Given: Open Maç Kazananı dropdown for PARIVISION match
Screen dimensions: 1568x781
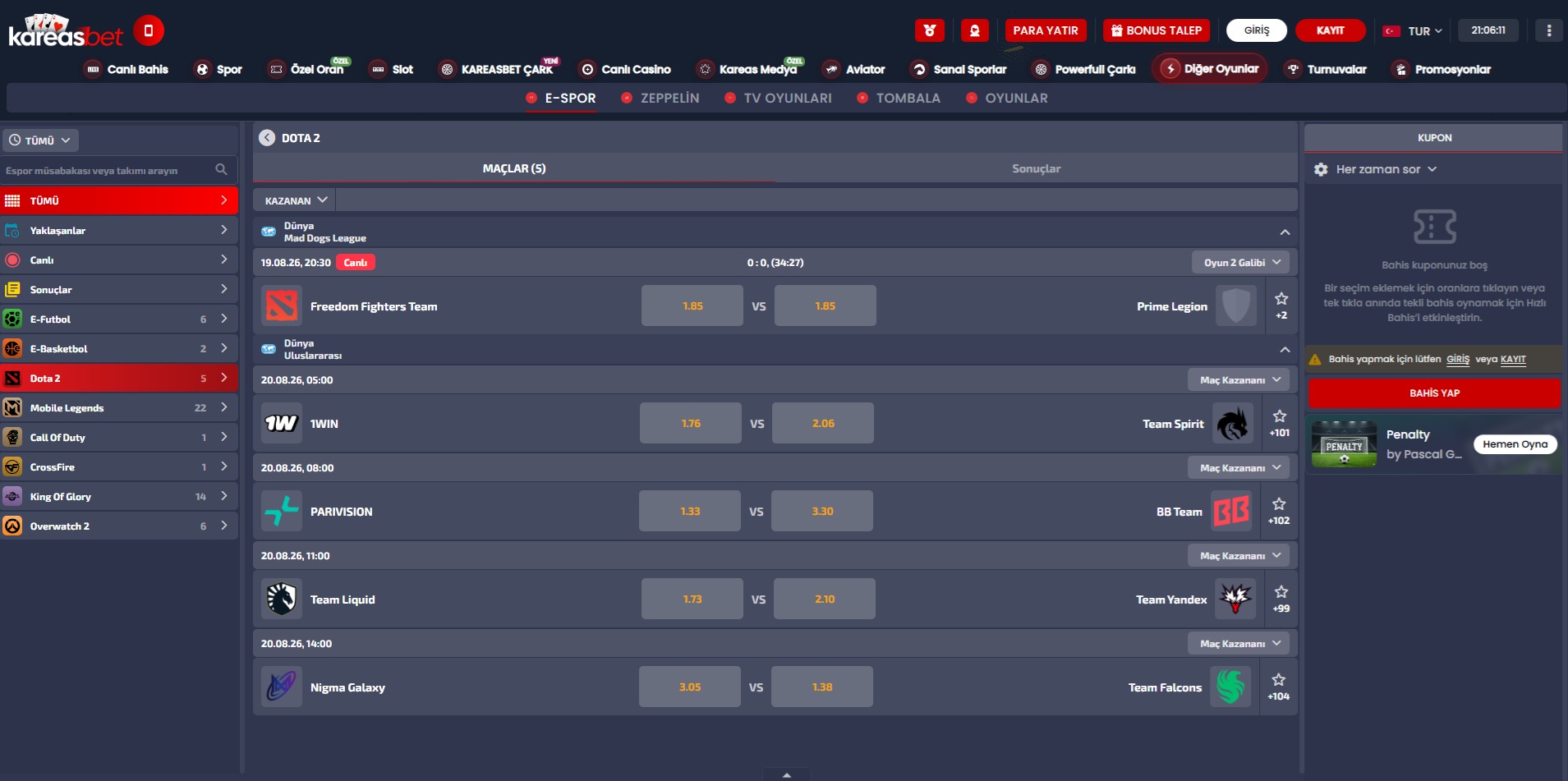Looking at the screenshot, I should click(x=1239, y=467).
